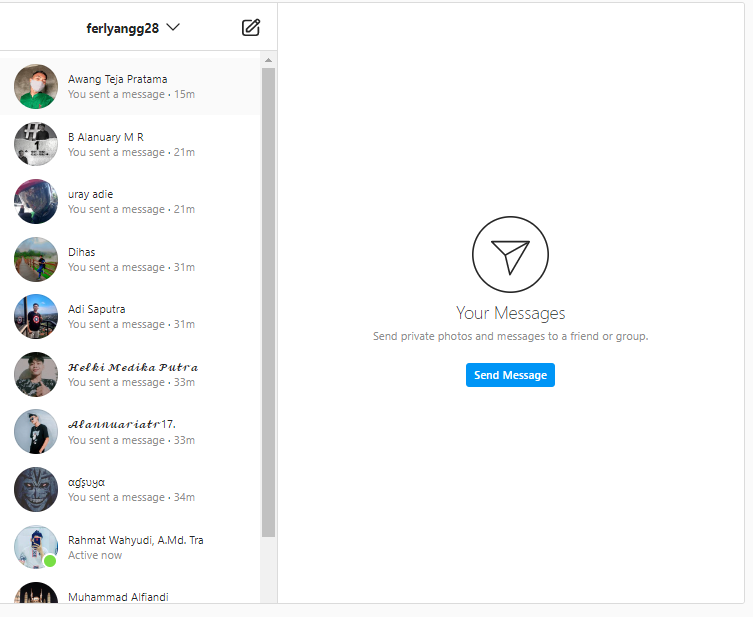
Task: Click Adi Saputra's avatar image
Action: tap(36, 317)
